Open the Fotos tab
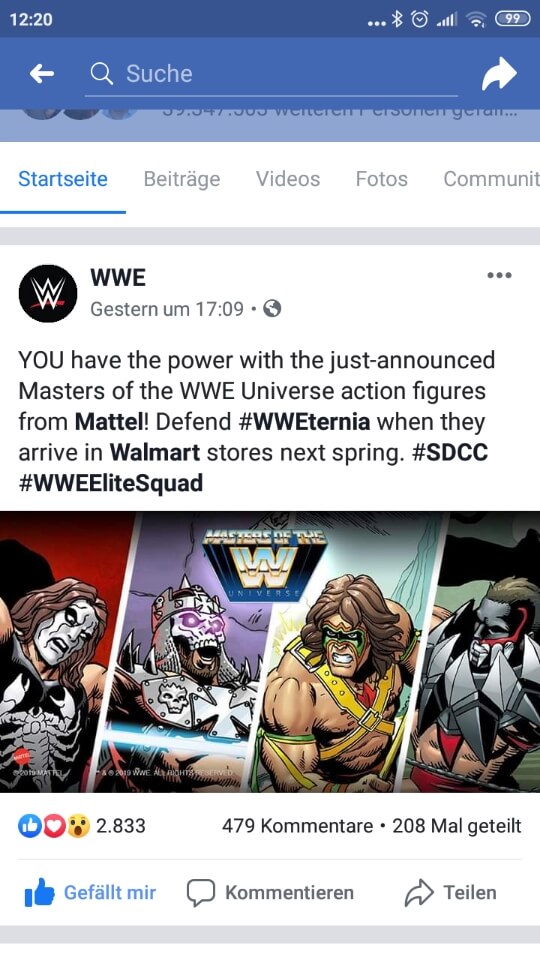This screenshot has width=540, height=960. pos(381,179)
